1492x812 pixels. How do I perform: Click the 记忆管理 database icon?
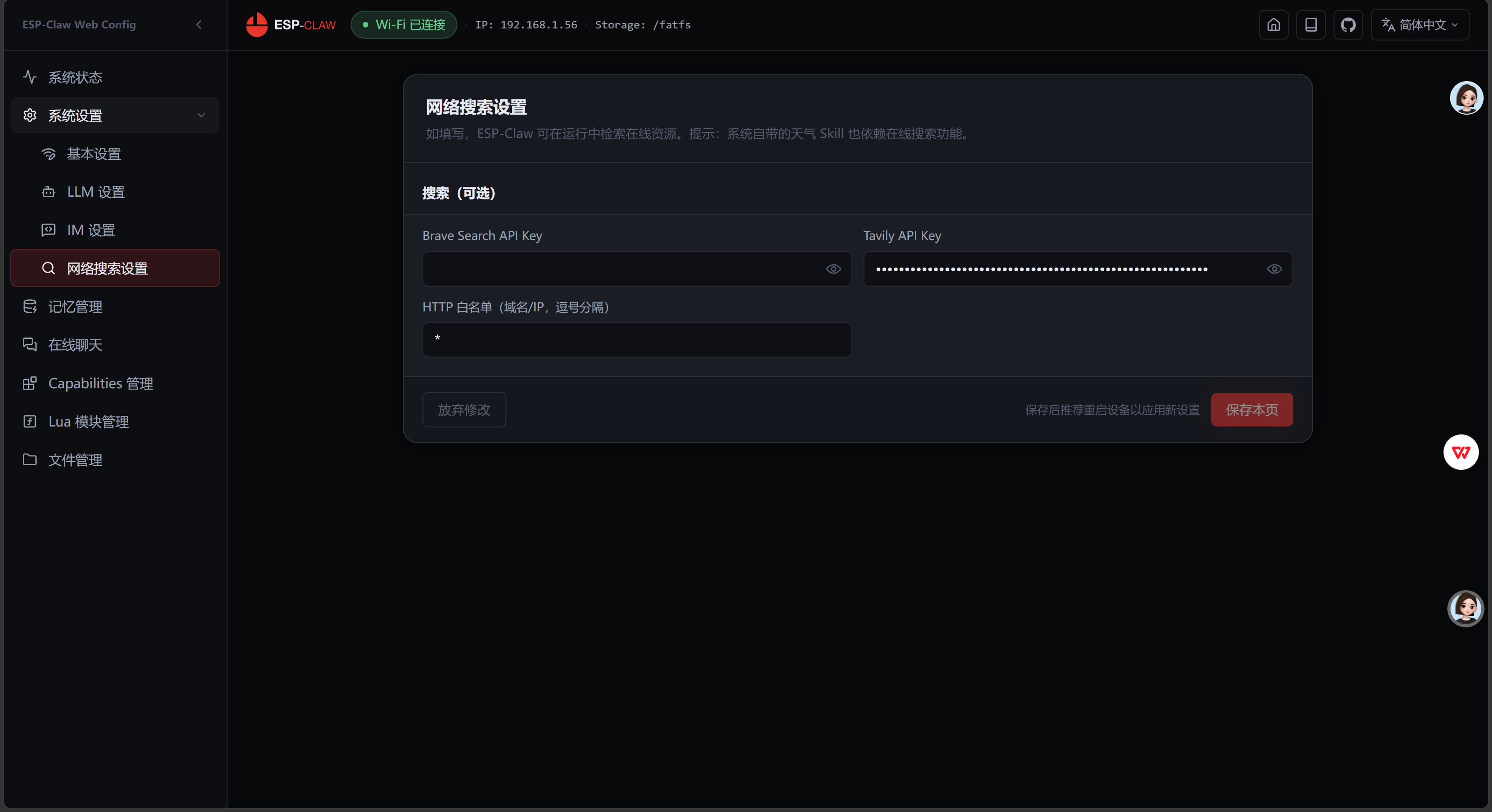click(x=29, y=306)
